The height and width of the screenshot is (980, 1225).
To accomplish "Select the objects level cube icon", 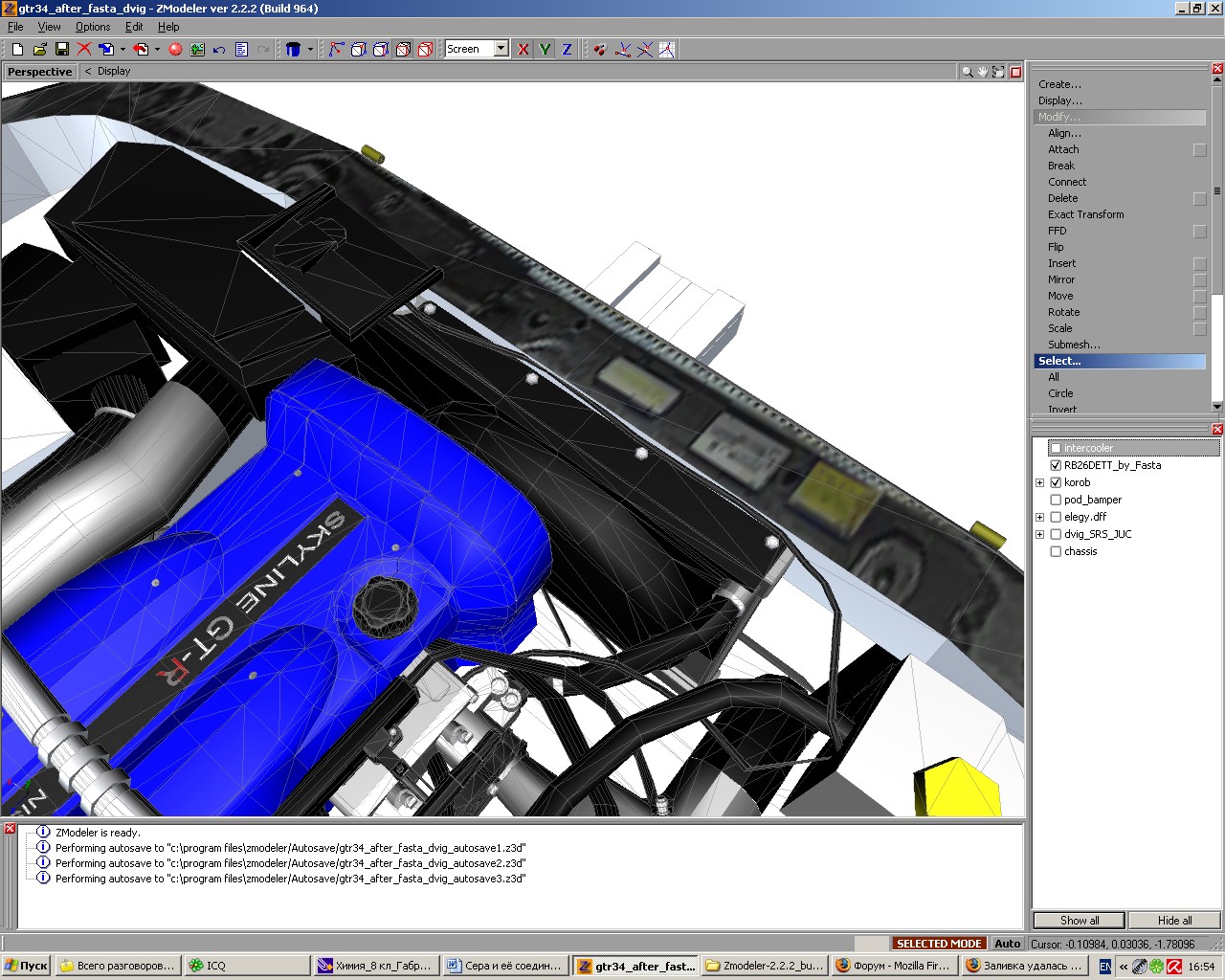I will (403, 49).
